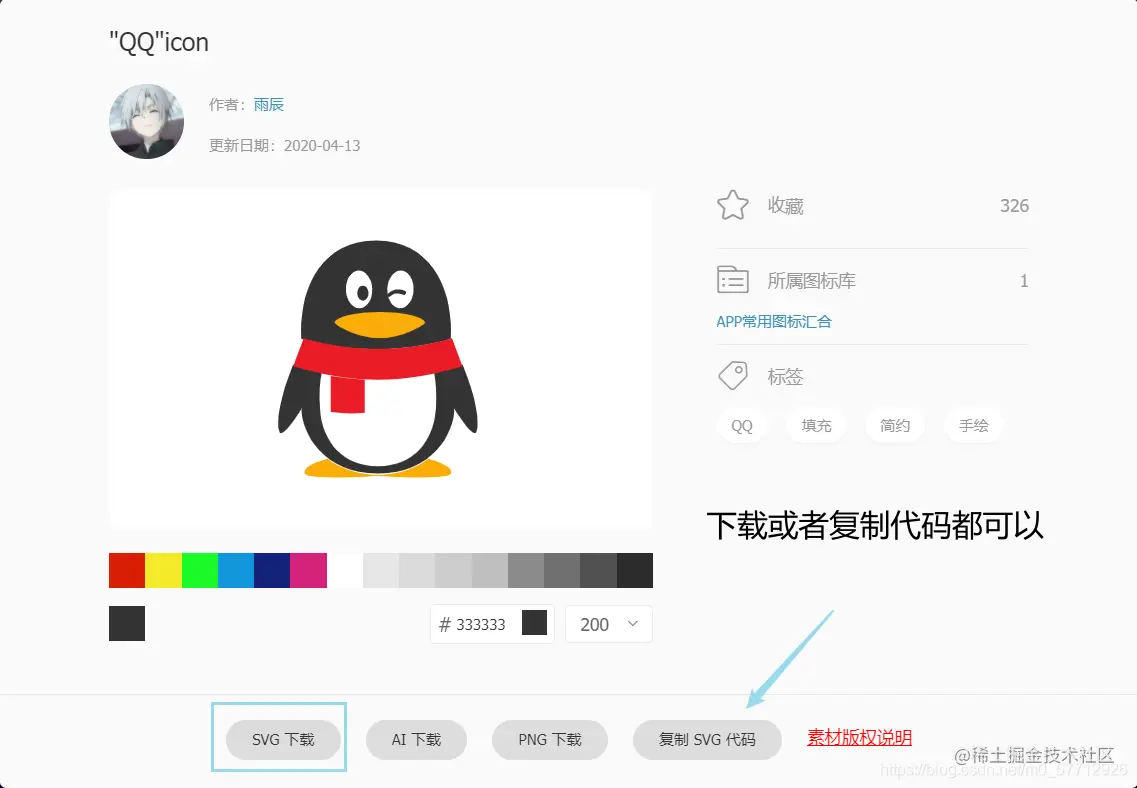Click the PNG 下载 button
Screen dimensions: 1137x788
[x=549, y=740]
